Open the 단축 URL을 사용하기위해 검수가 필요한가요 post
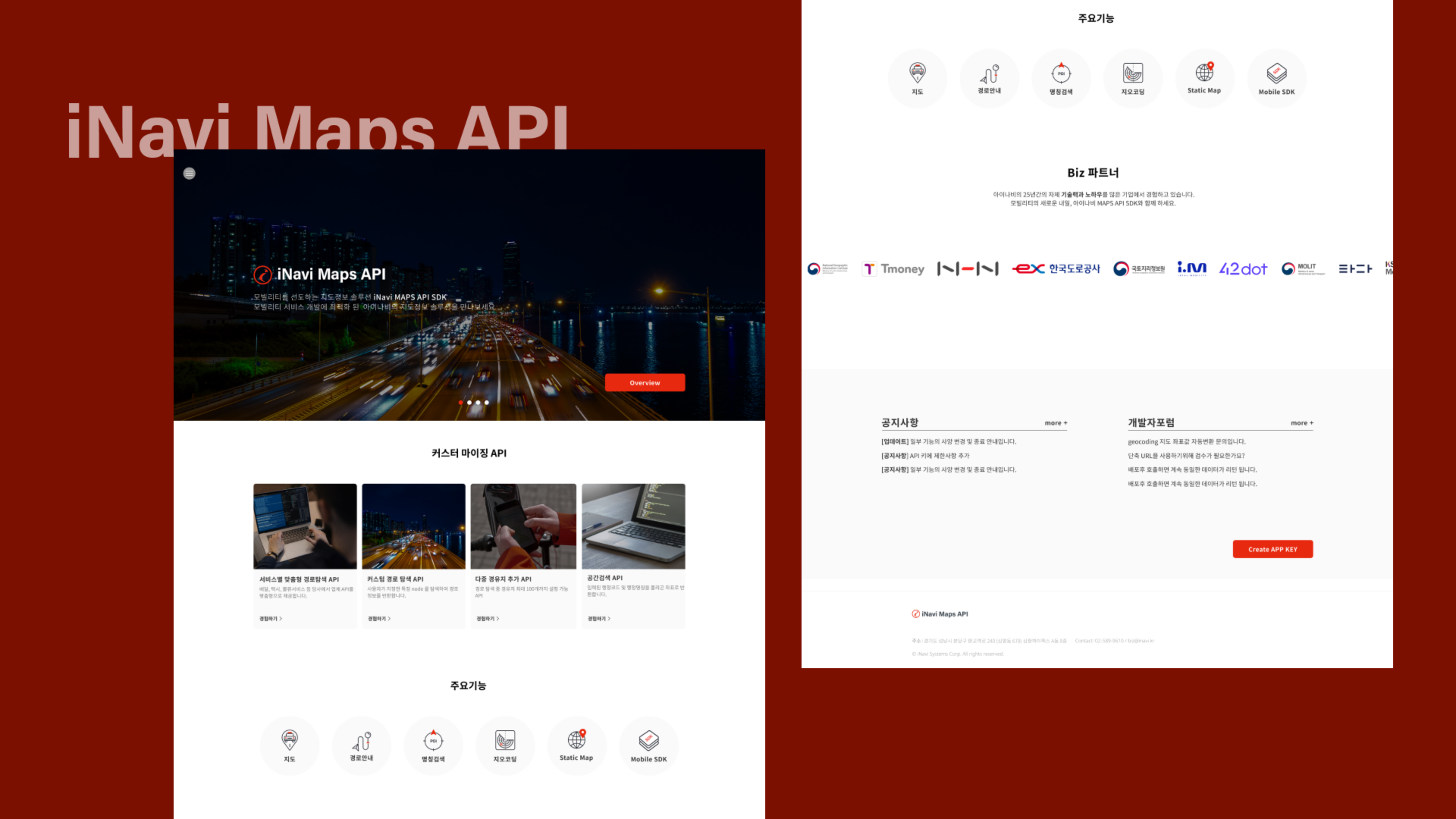1456x819 pixels. coord(1186,455)
